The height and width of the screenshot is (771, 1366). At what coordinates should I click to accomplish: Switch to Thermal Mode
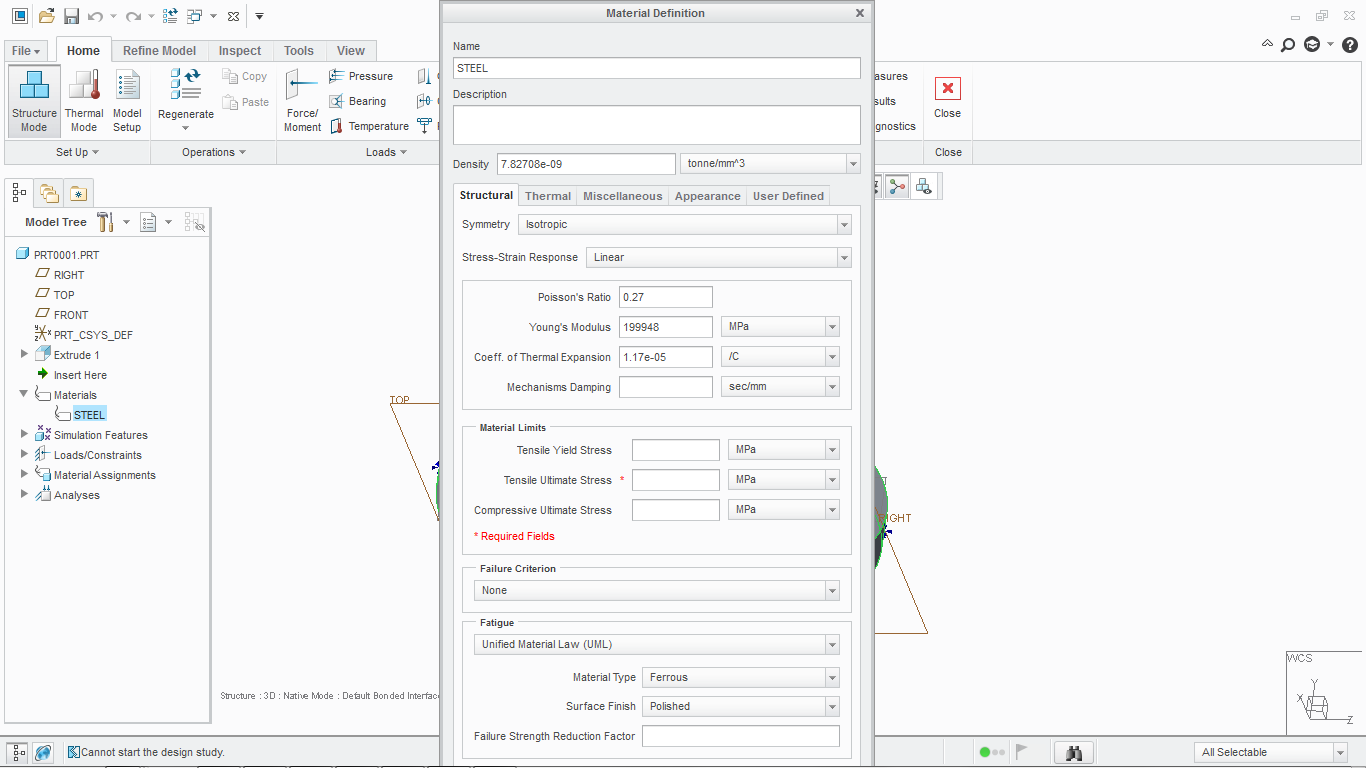tap(84, 101)
